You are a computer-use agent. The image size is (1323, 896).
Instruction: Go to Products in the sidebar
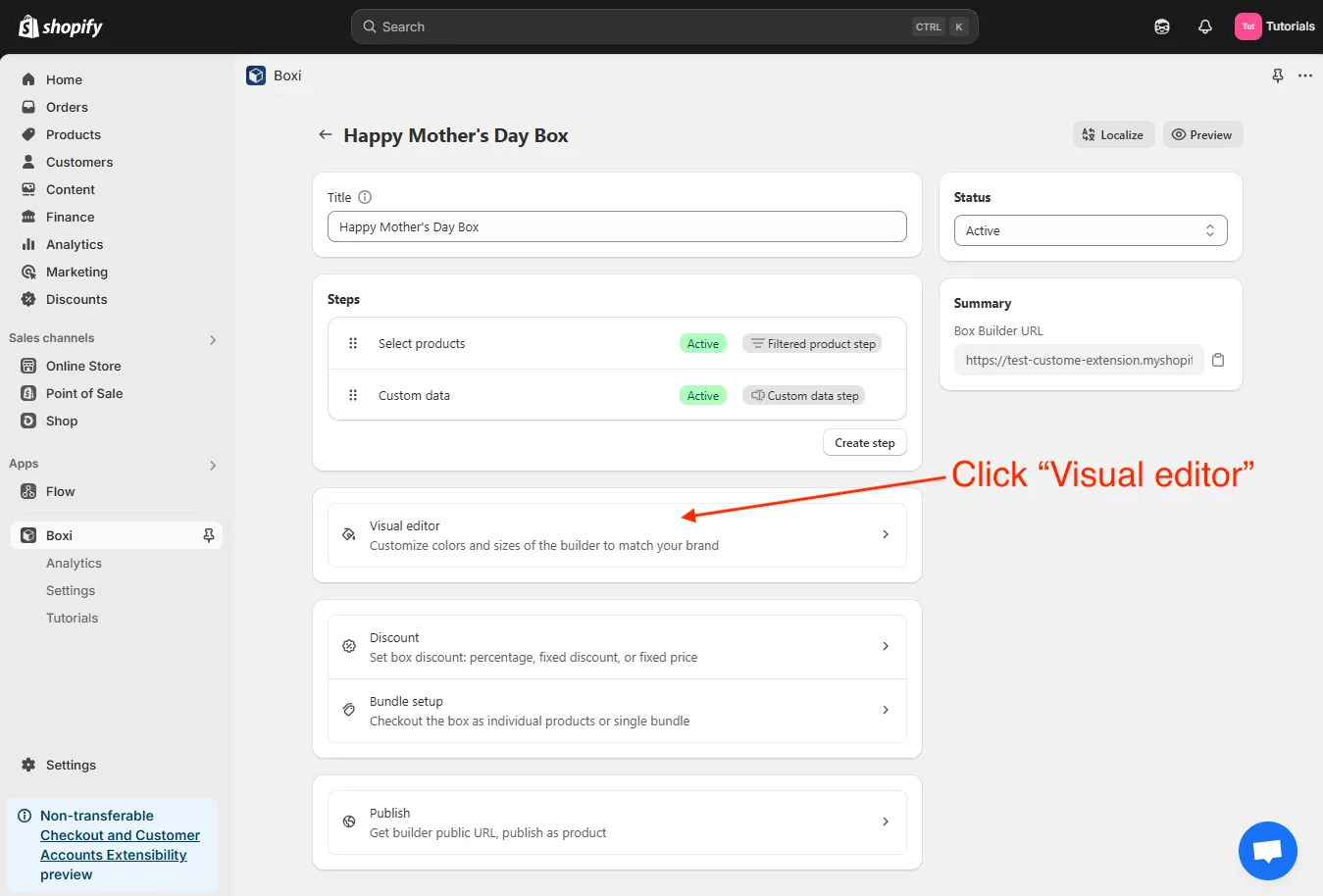tap(74, 134)
